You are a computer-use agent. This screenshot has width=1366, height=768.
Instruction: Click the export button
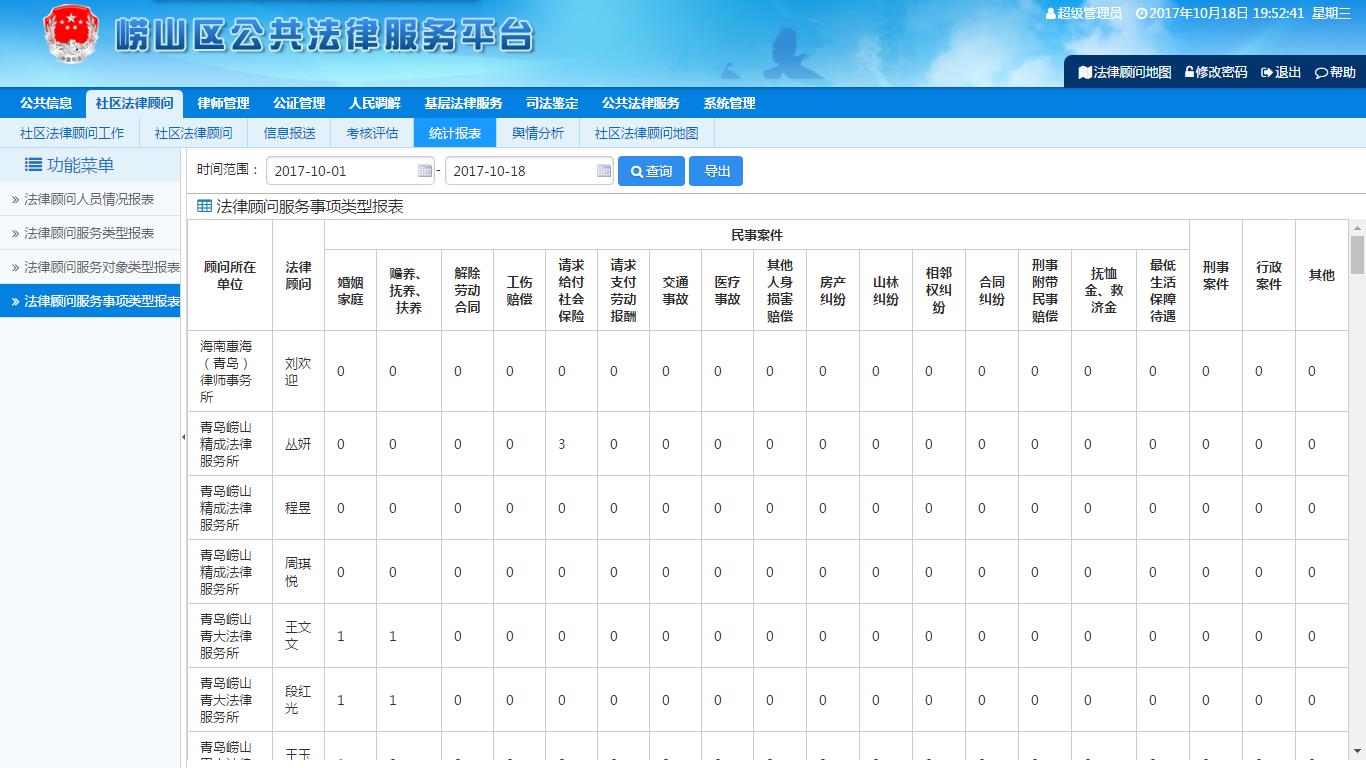[716, 171]
